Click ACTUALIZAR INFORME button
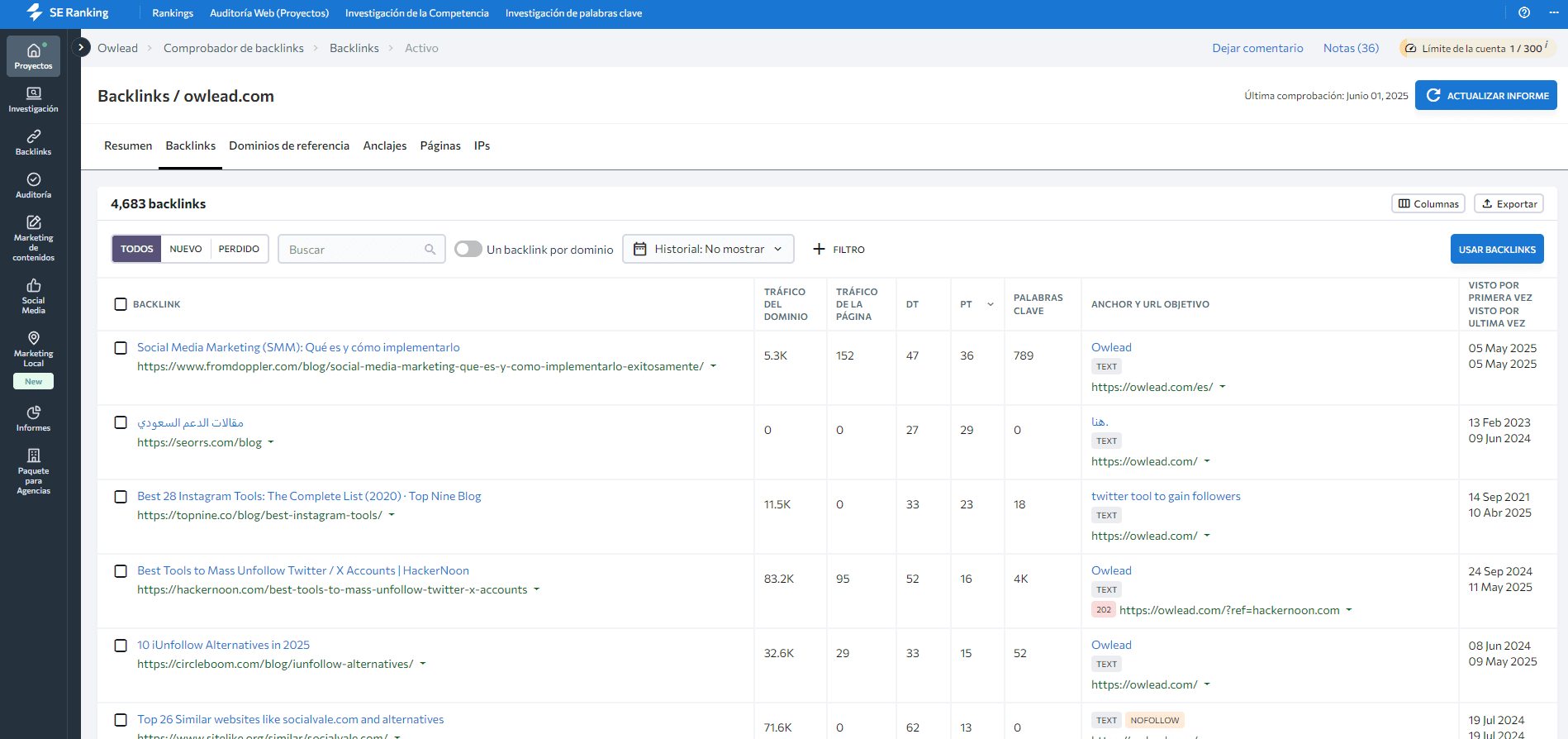The height and width of the screenshot is (739, 1568). [1486, 95]
